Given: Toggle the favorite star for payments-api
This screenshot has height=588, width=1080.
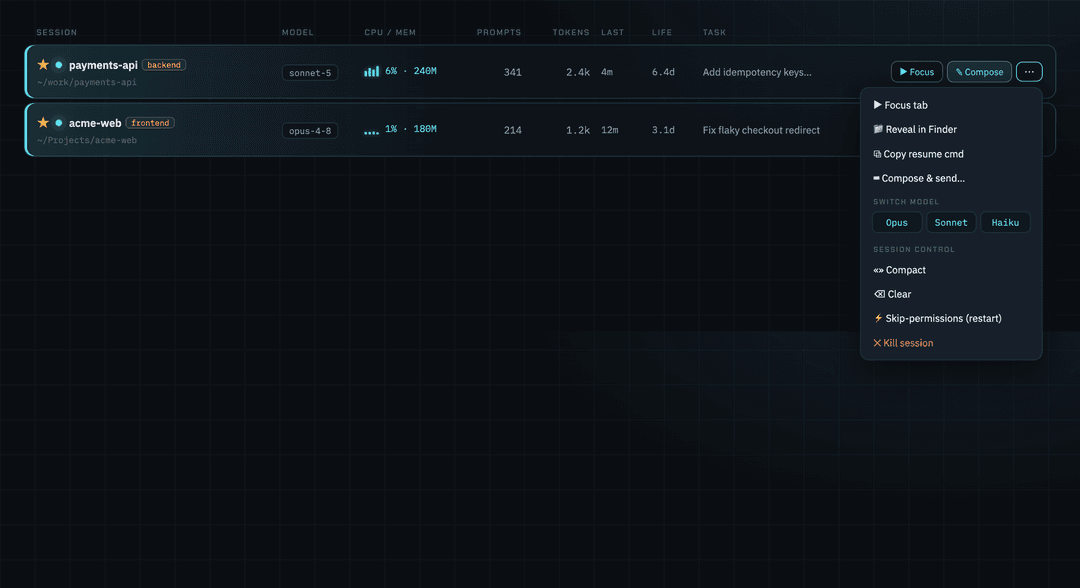Looking at the screenshot, I should coord(43,65).
